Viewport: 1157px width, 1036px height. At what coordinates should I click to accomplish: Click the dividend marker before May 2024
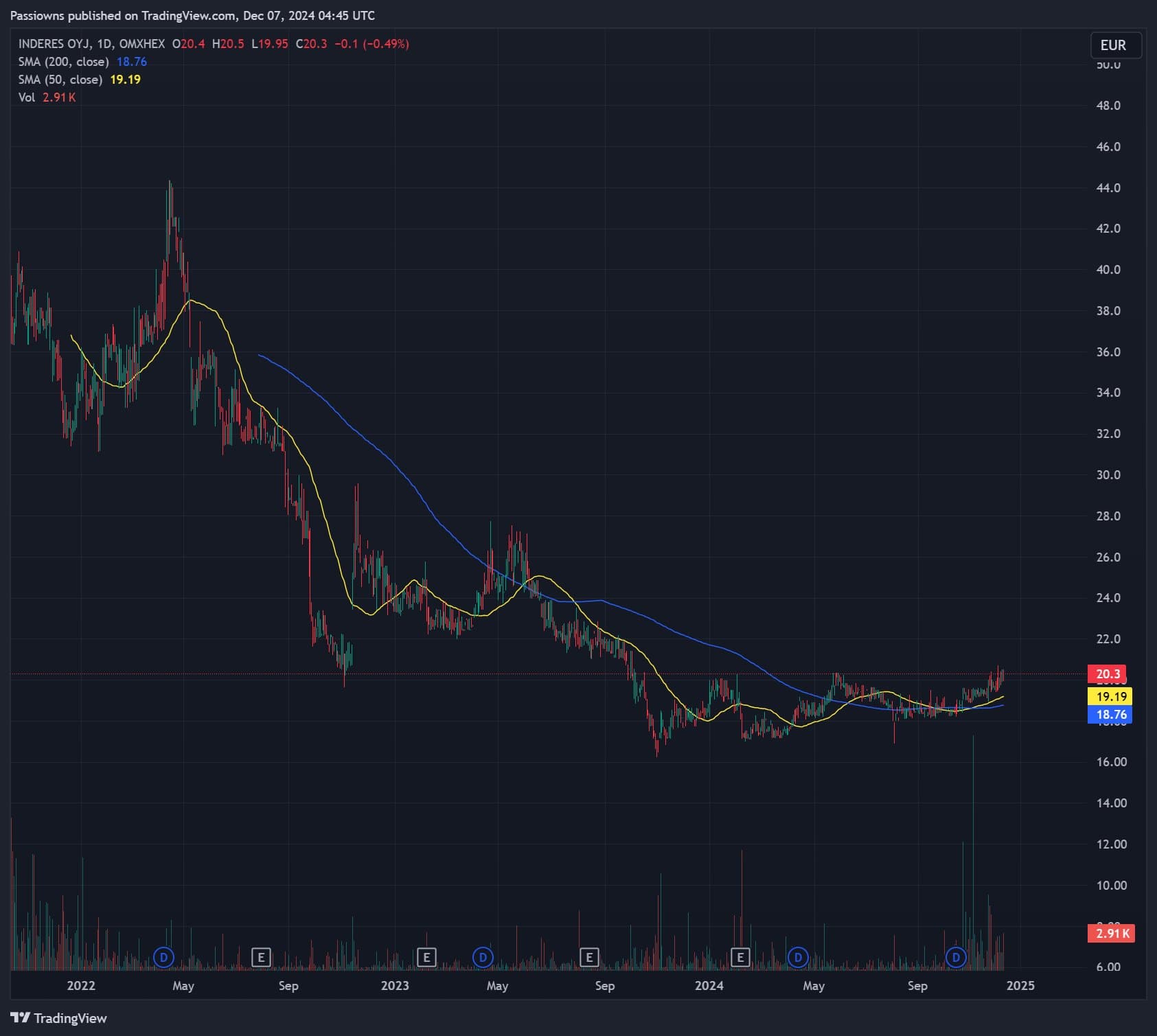(x=798, y=956)
